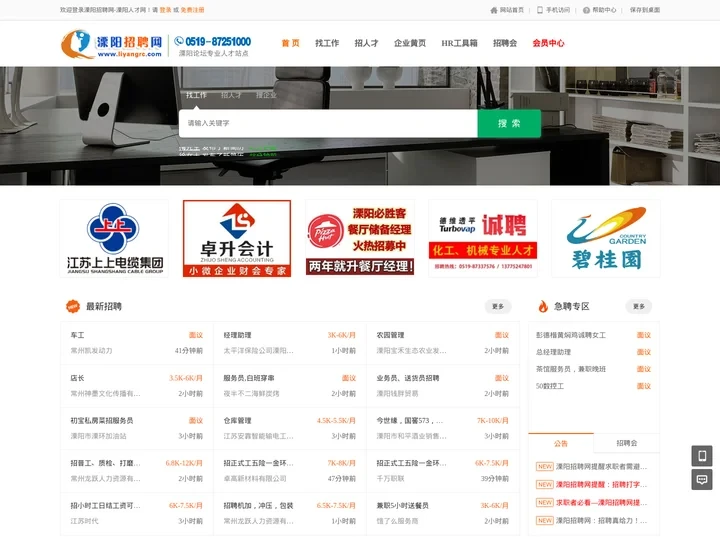The image size is (720, 540).
Task: Open the Pizza Hut 溧阳必胜客 banner
Action: pyautogui.click(x=360, y=238)
